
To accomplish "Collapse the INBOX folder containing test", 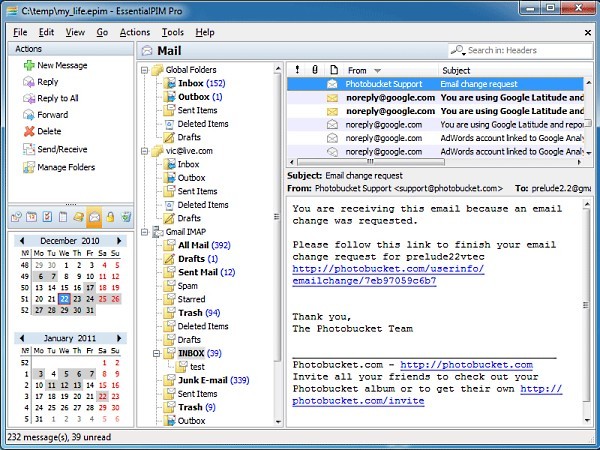I will click(x=156, y=353).
